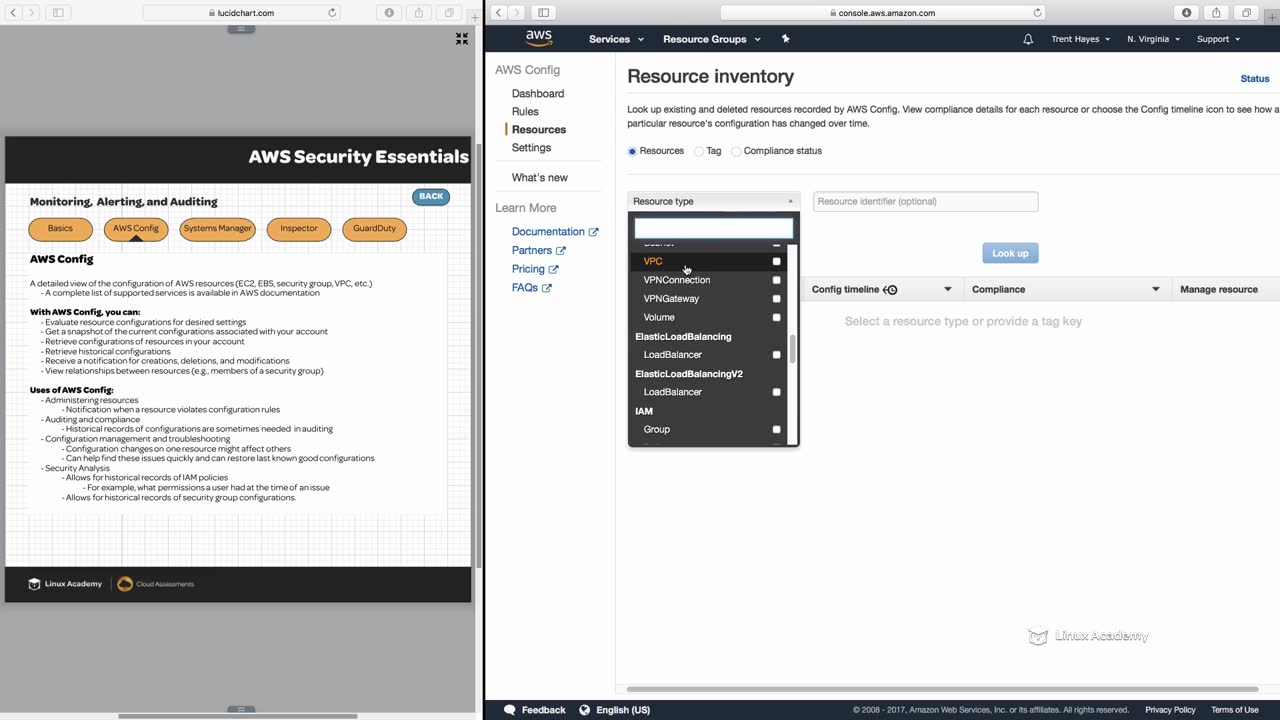Check the IAM Group checkbox
This screenshot has height=720, width=1280.
click(776, 430)
